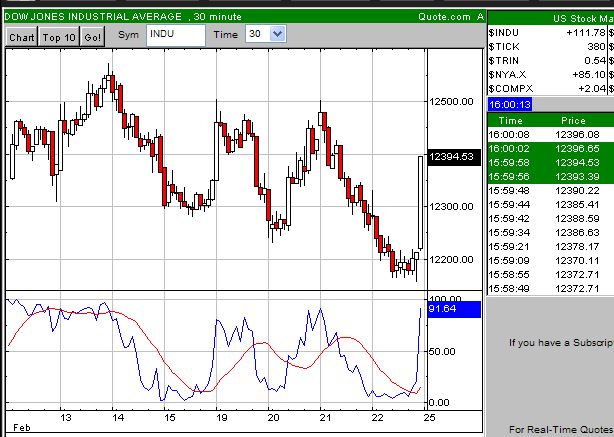Select the $COMPX symbol row

point(550,87)
